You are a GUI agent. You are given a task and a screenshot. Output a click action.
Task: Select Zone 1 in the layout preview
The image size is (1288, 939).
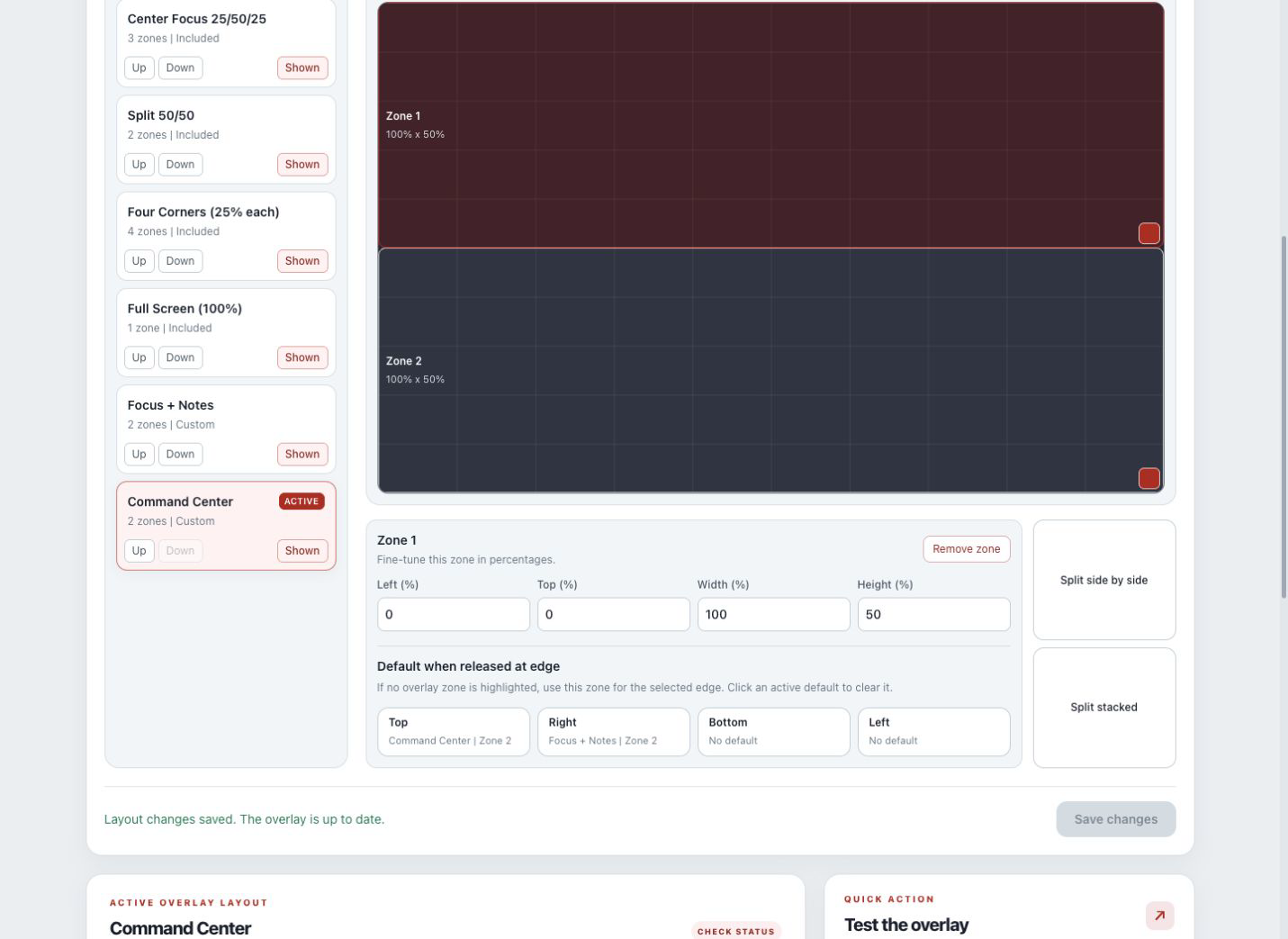(x=770, y=125)
